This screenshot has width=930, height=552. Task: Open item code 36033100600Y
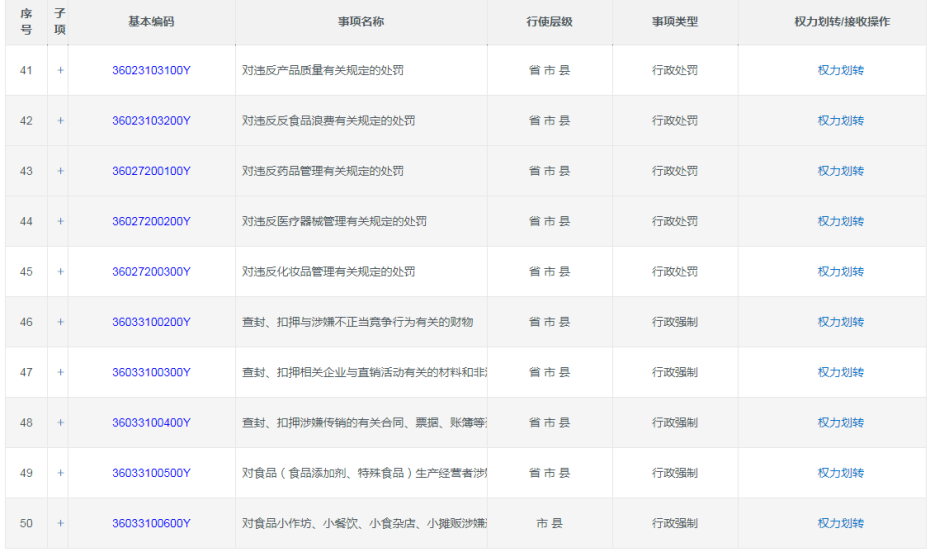(x=151, y=523)
